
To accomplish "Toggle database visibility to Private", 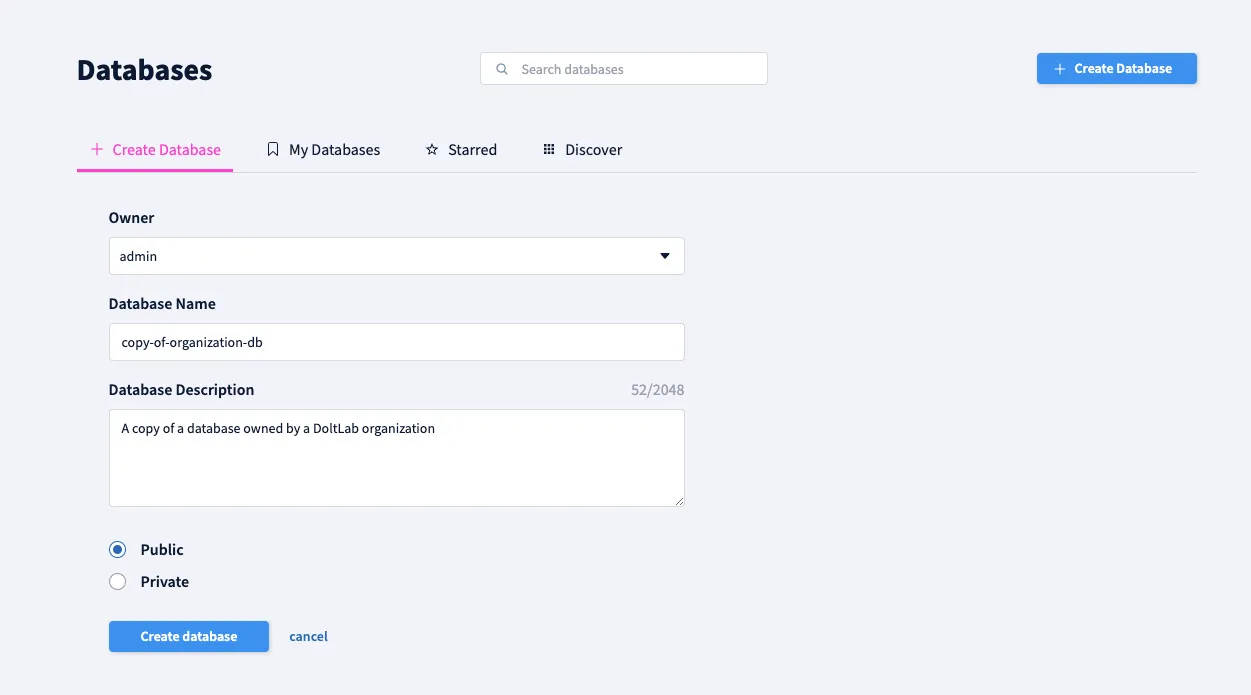I will [x=117, y=581].
